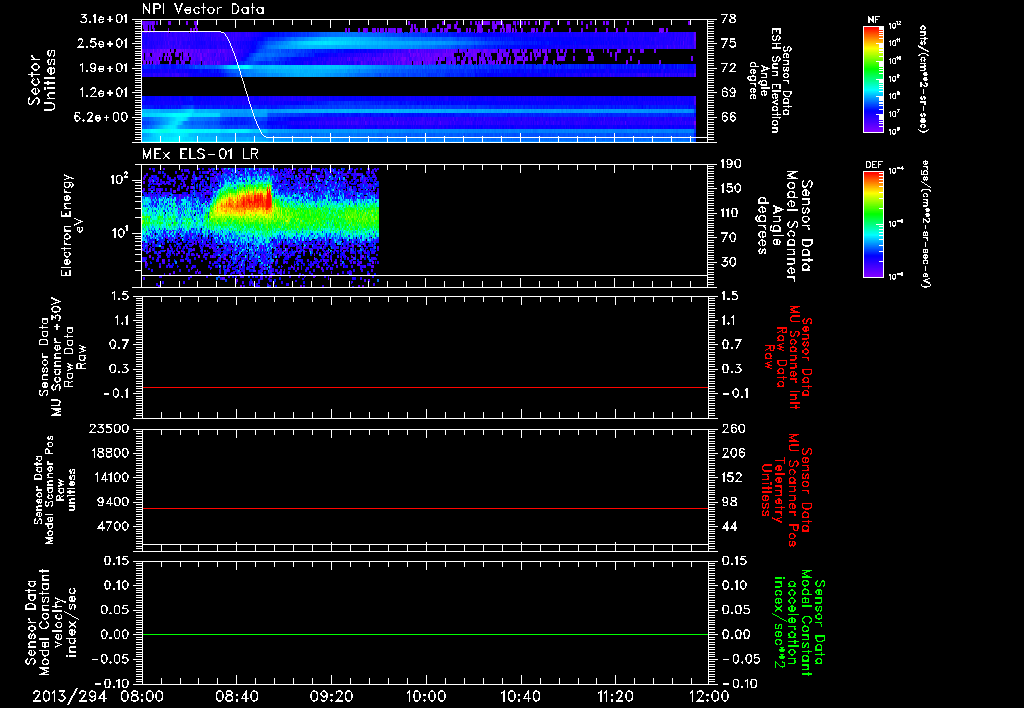Click the '1.9e+01' sector tick value
This screenshot has height=708, width=1024.
pyautogui.click(x=104, y=67)
